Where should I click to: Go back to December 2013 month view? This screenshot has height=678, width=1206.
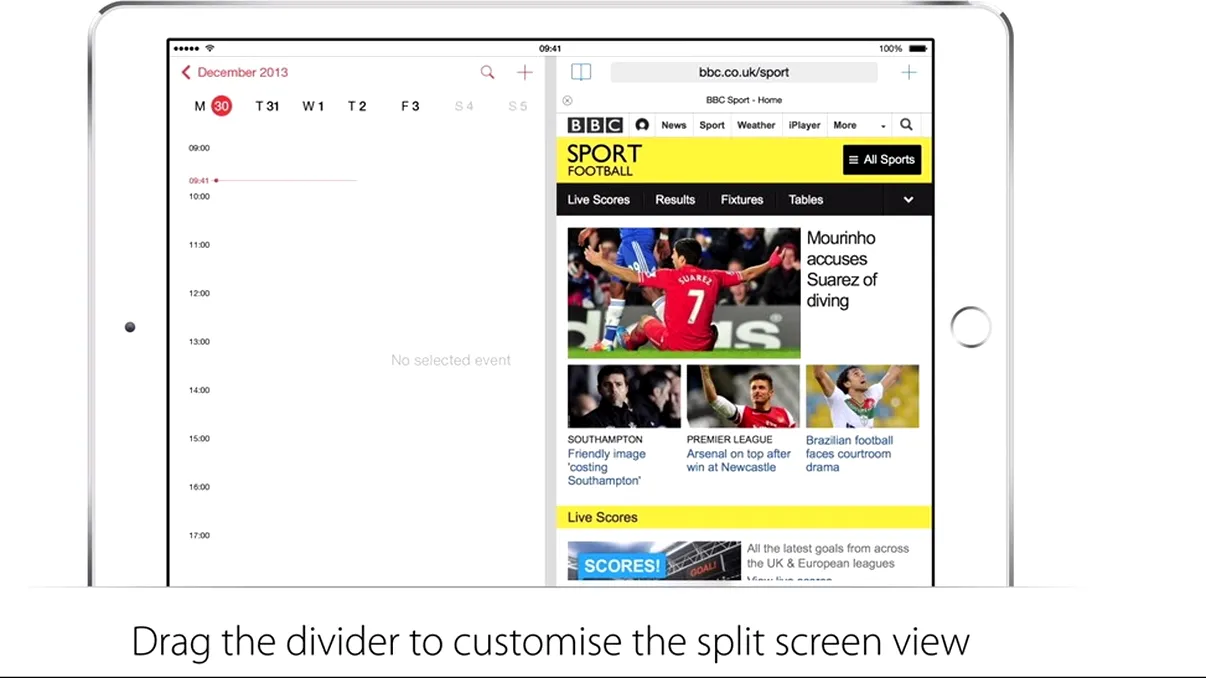point(234,72)
